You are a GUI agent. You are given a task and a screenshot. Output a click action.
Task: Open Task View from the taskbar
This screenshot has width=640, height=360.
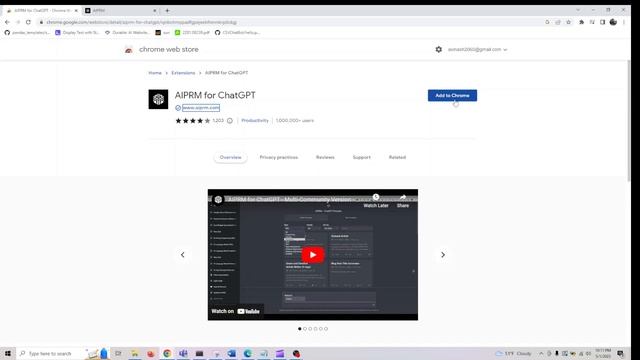click(x=118, y=353)
